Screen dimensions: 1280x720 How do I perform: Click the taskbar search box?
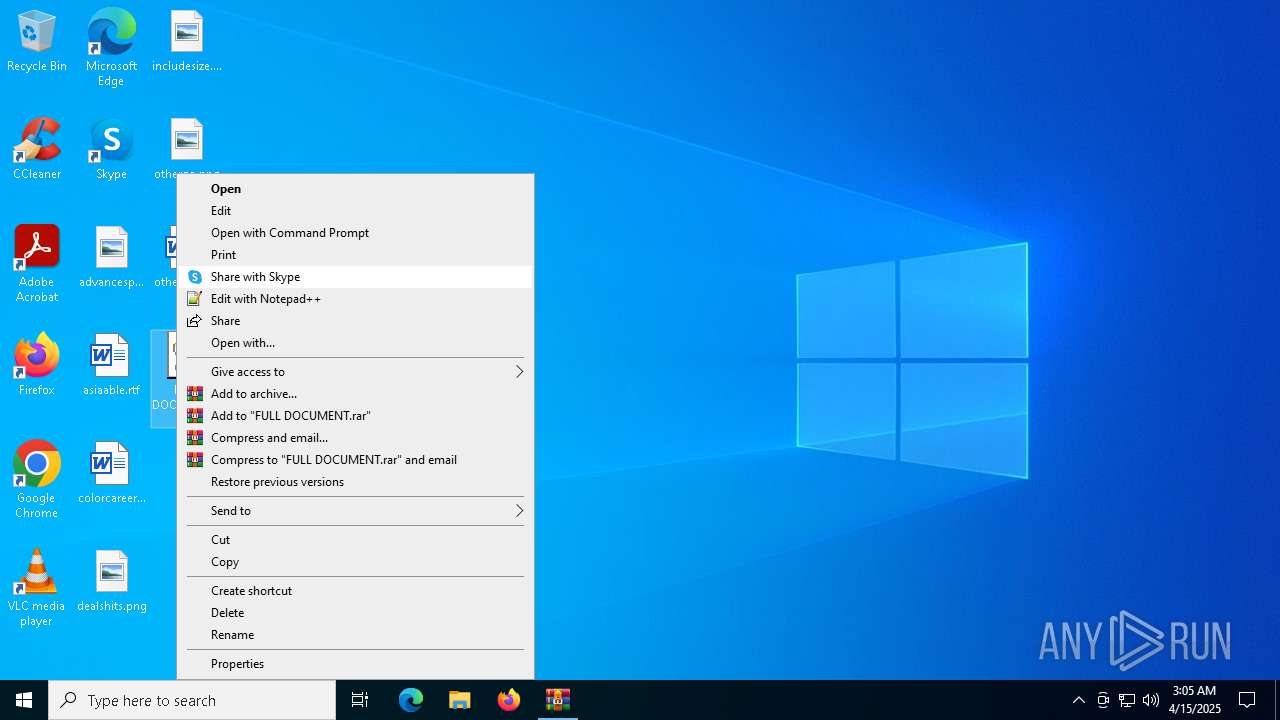click(192, 700)
